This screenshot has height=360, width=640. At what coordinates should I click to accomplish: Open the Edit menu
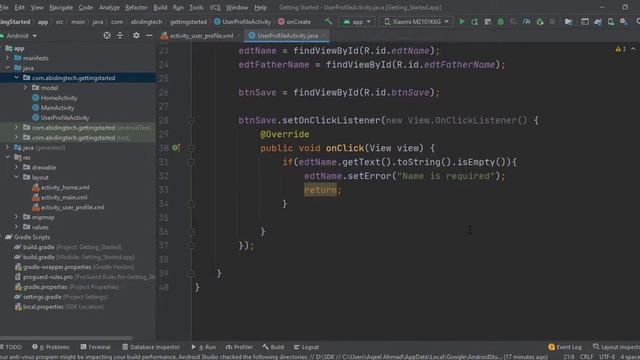point(20,7)
